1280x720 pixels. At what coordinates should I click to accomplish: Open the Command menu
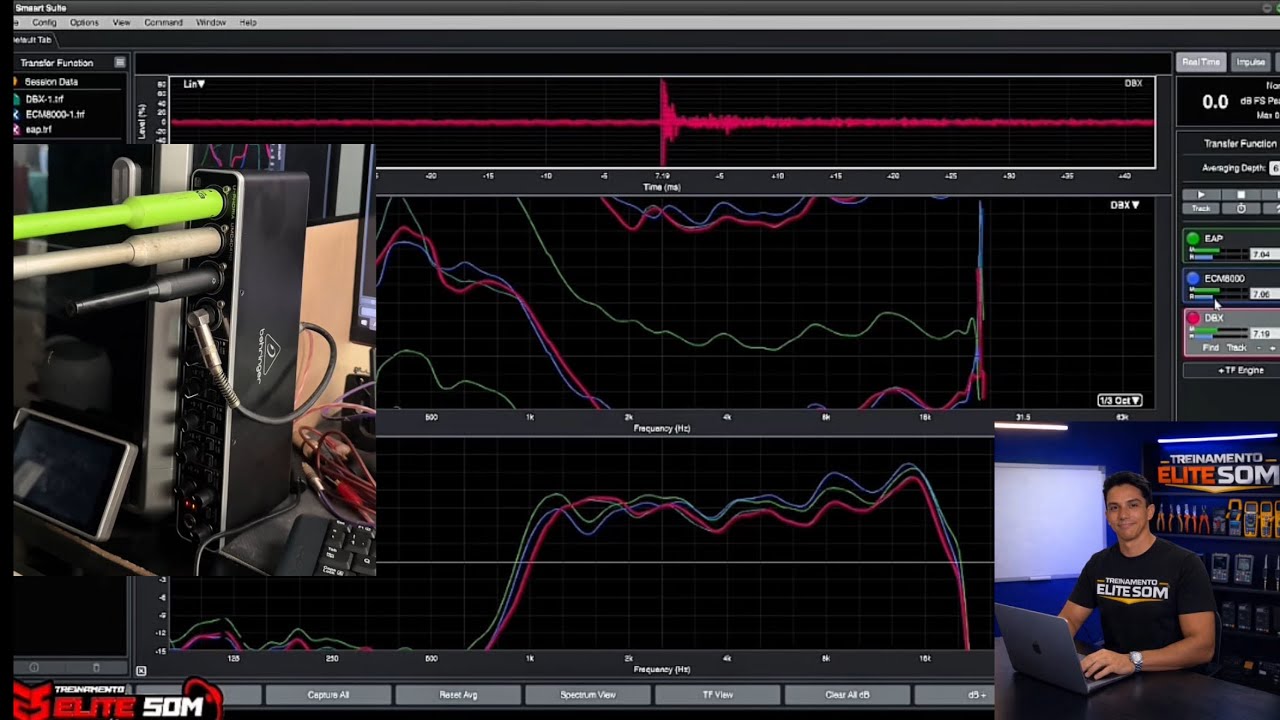[163, 22]
